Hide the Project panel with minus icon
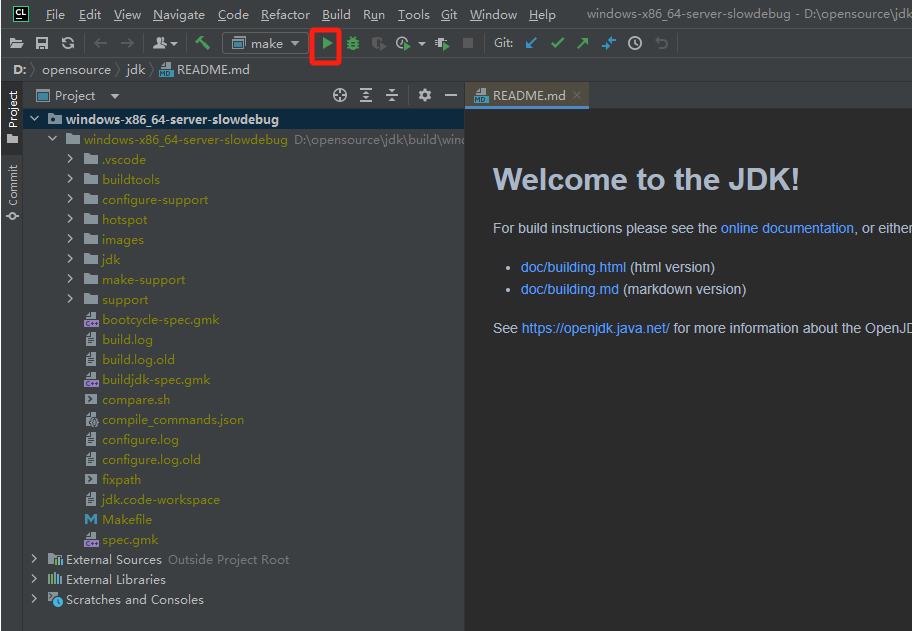This screenshot has height=631, width=912. pyautogui.click(x=451, y=95)
